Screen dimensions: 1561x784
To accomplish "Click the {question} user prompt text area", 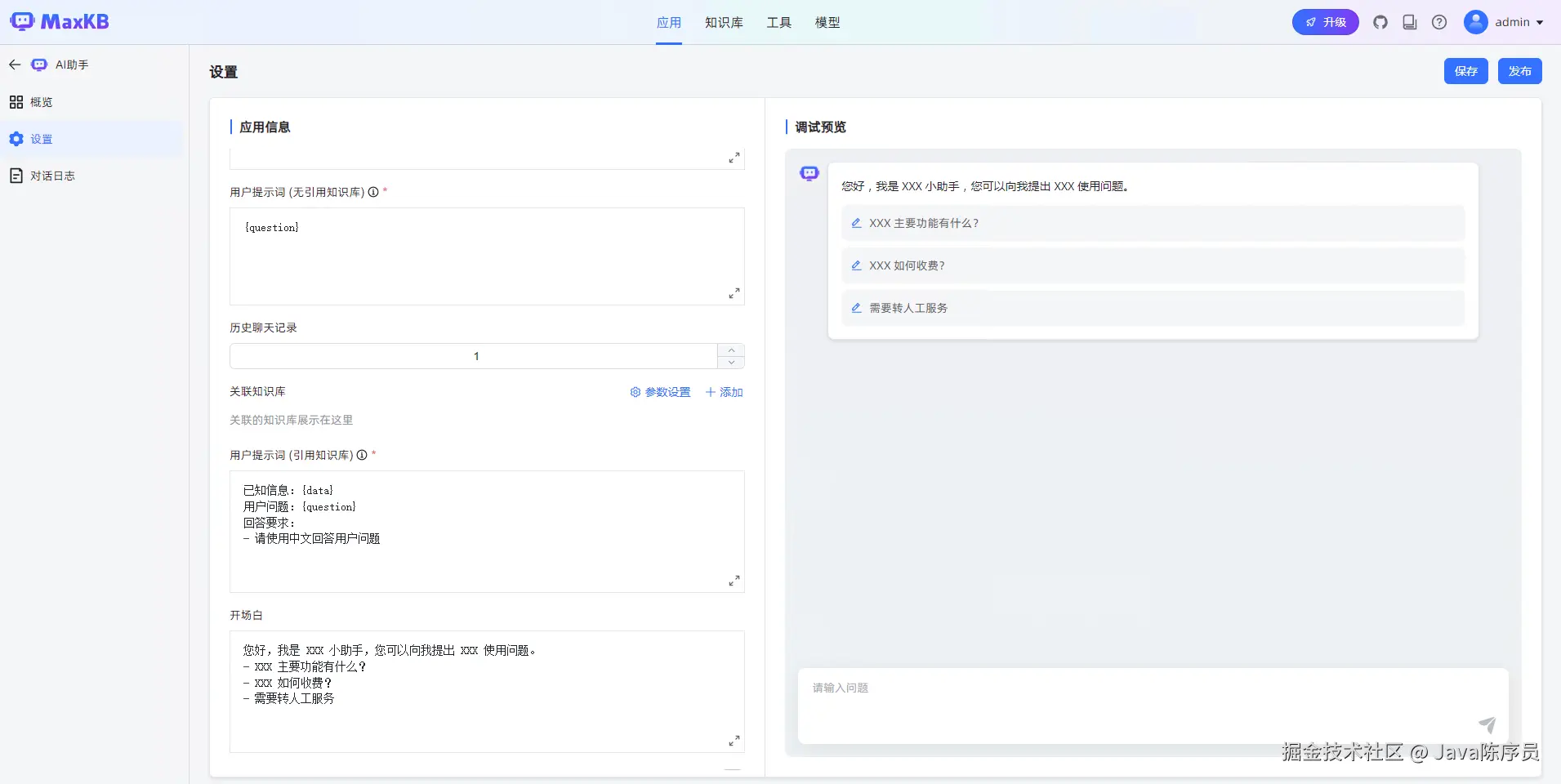I will [x=487, y=256].
